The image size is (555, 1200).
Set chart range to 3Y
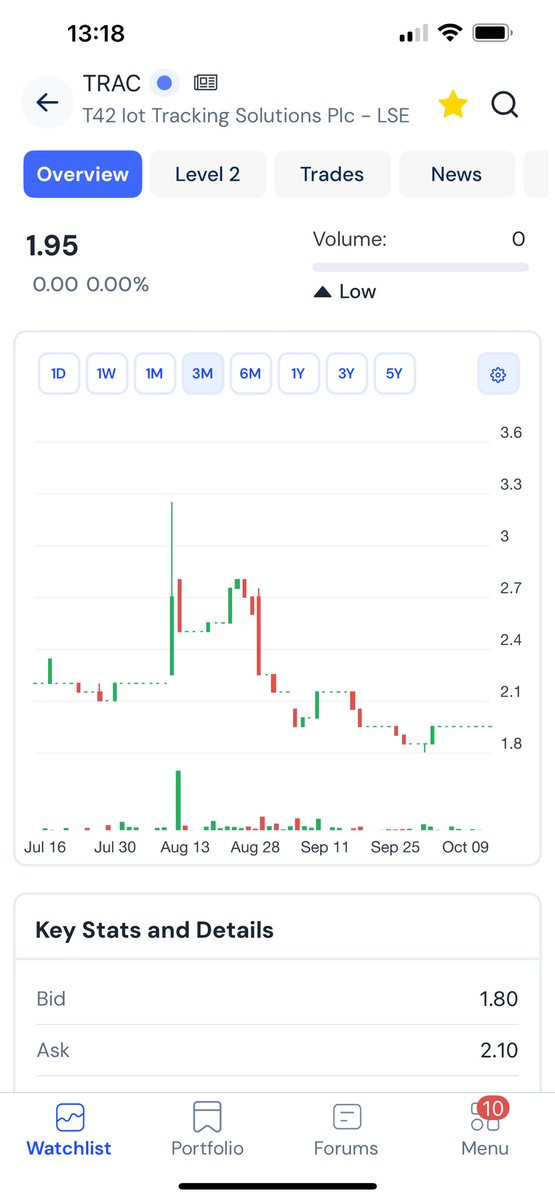[346, 374]
